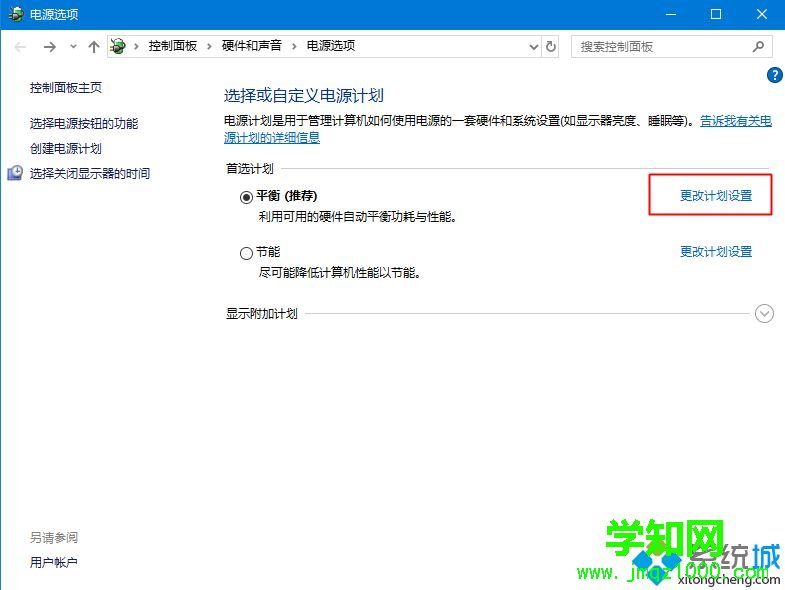This screenshot has width=785, height=590.
Task: Expand chevron after 硬件和声音 breadcrumb
Action: click(294, 47)
